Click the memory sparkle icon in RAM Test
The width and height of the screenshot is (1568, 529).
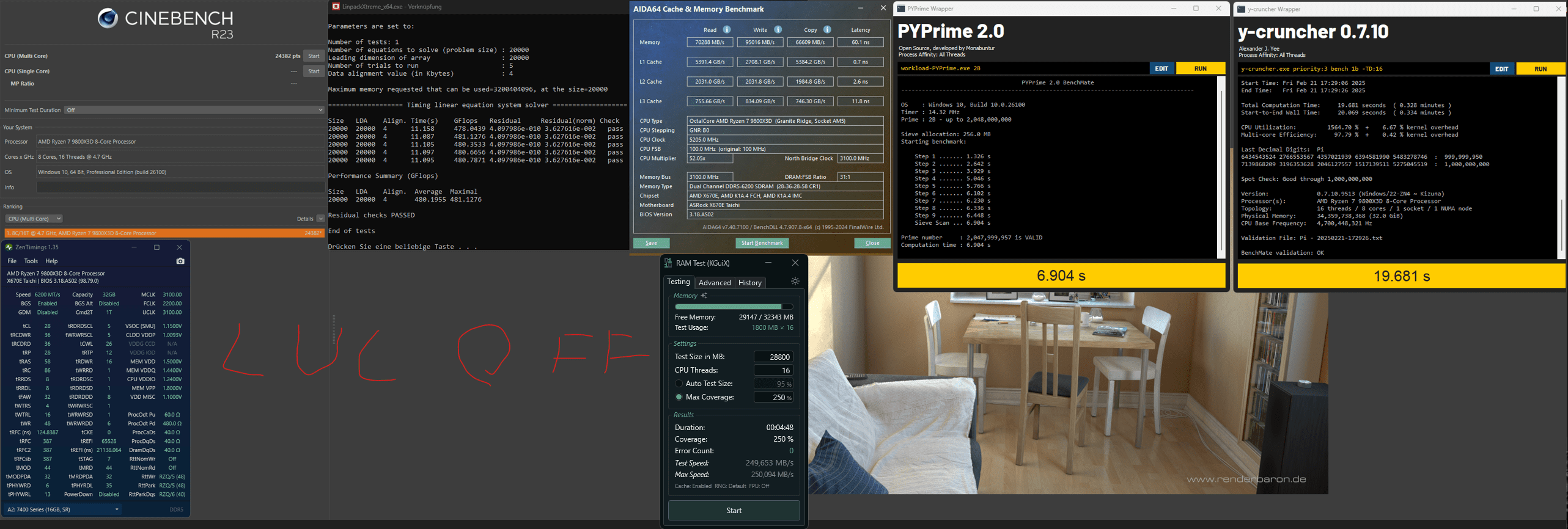point(704,296)
